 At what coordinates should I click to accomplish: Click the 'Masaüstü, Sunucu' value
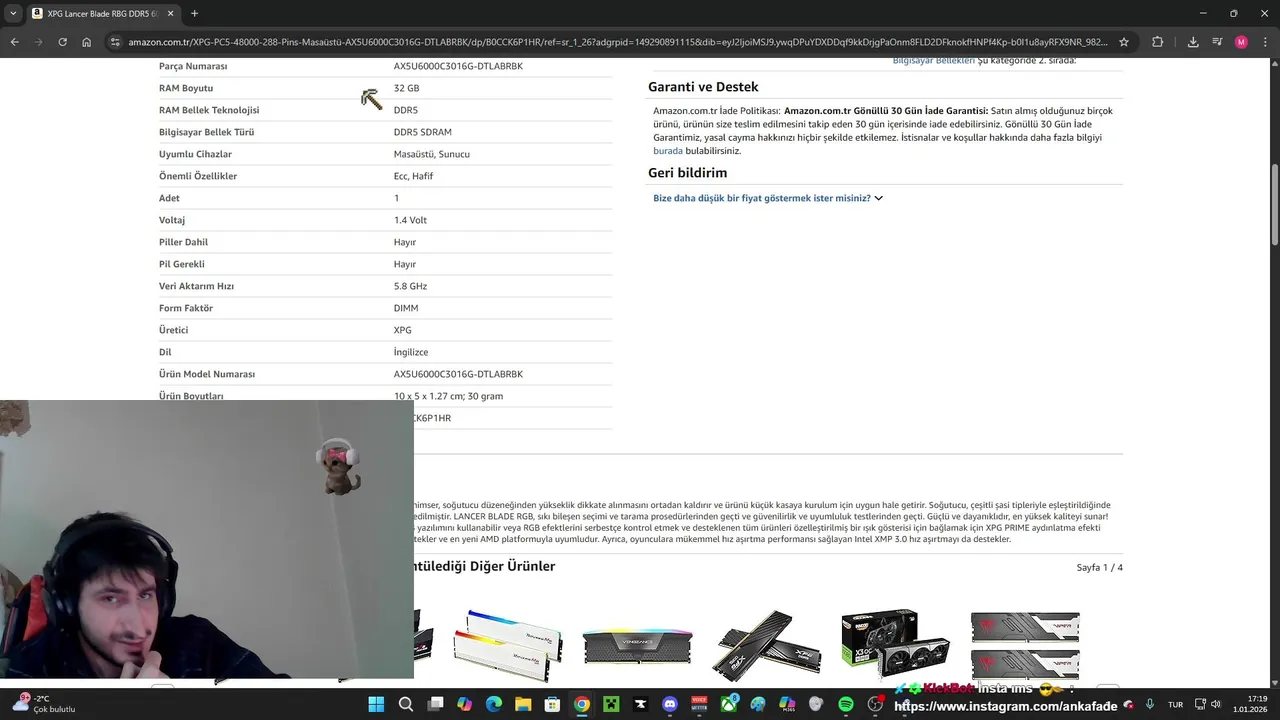431,154
